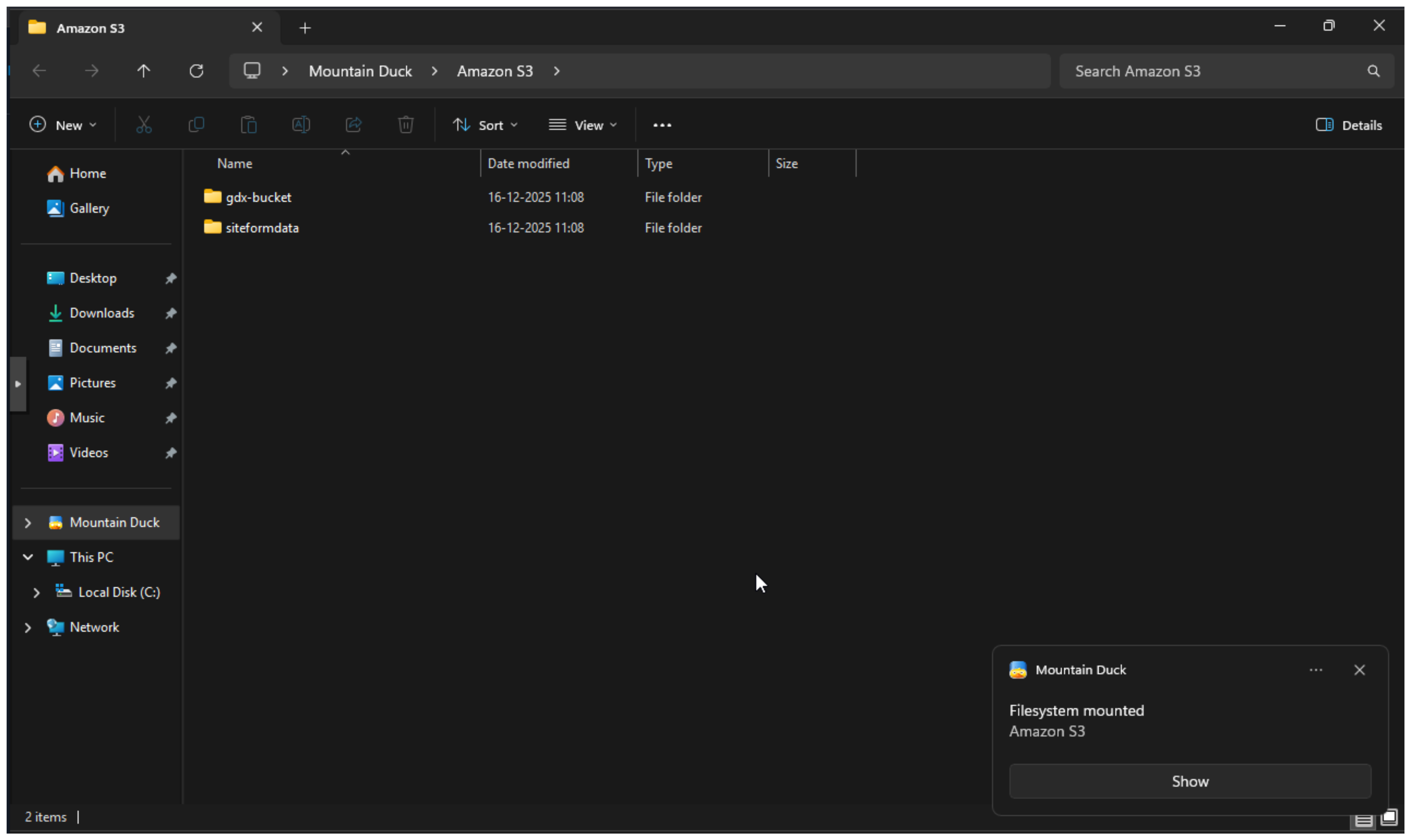The width and height of the screenshot is (1411, 840).
Task: Click the Delete trash icon
Action: click(x=406, y=125)
